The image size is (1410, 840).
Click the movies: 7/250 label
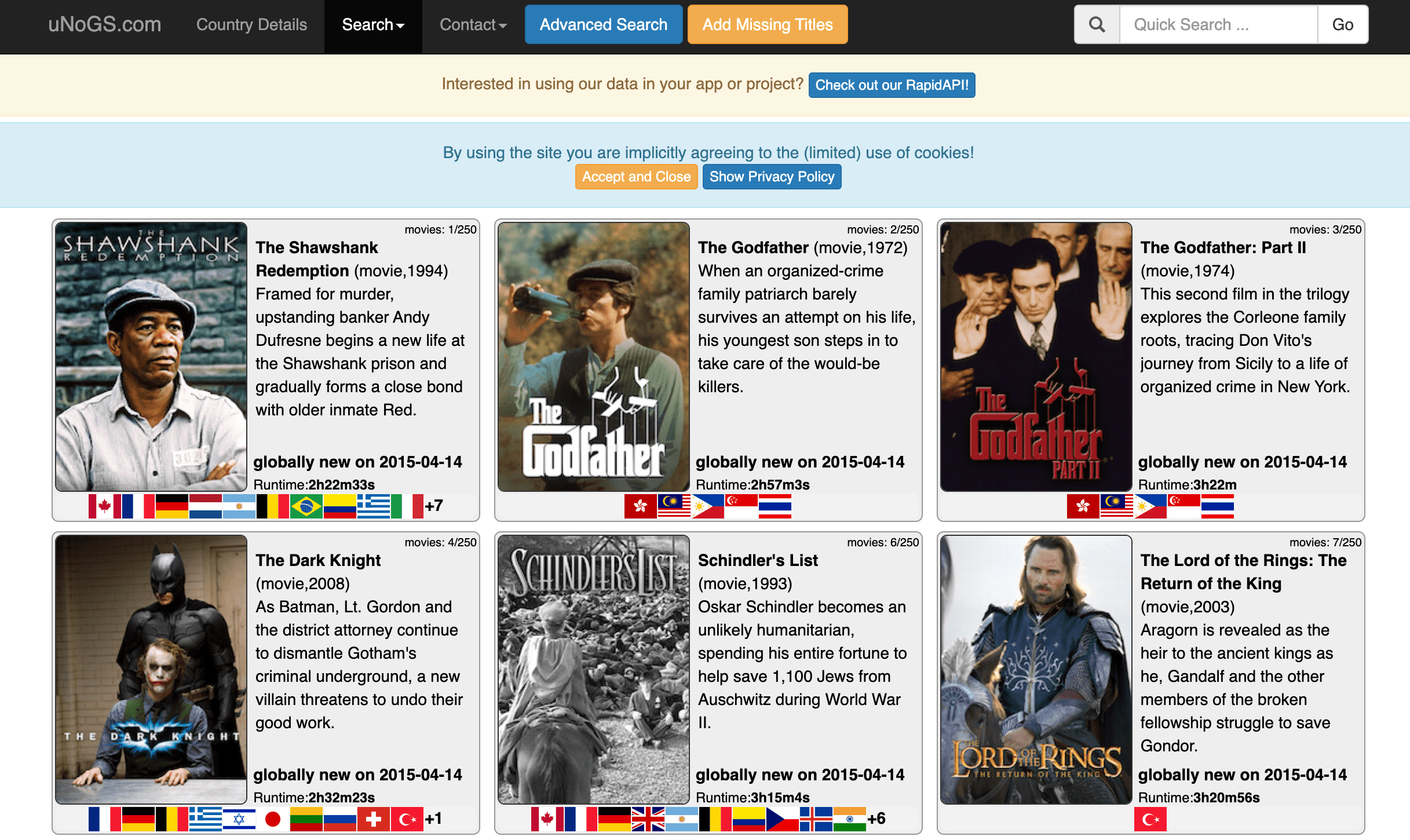coord(1325,542)
